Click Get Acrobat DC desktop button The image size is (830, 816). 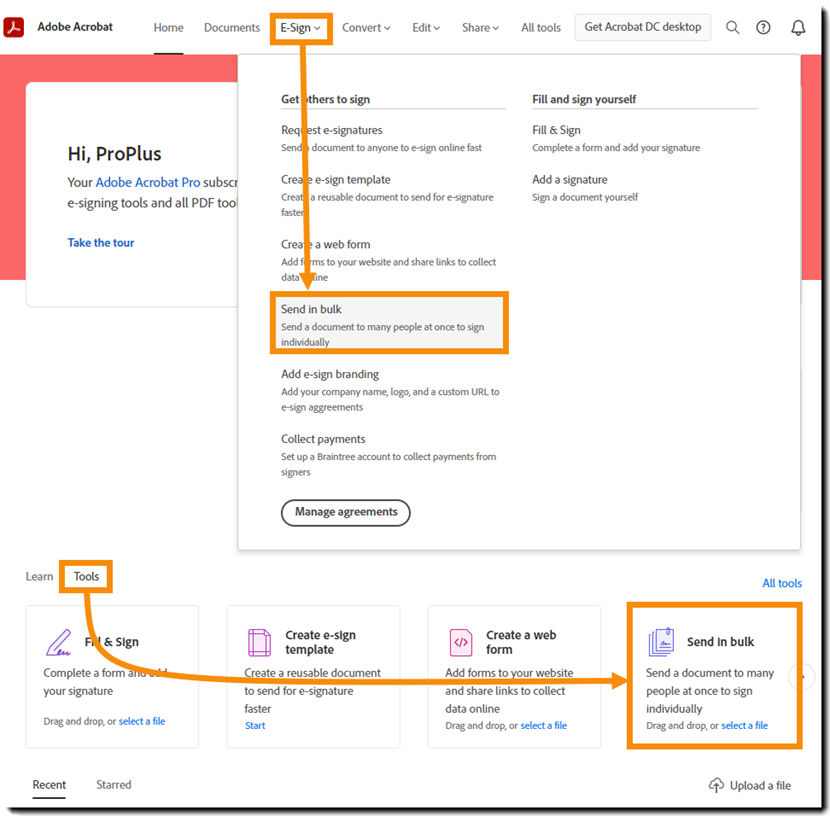point(643,27)
